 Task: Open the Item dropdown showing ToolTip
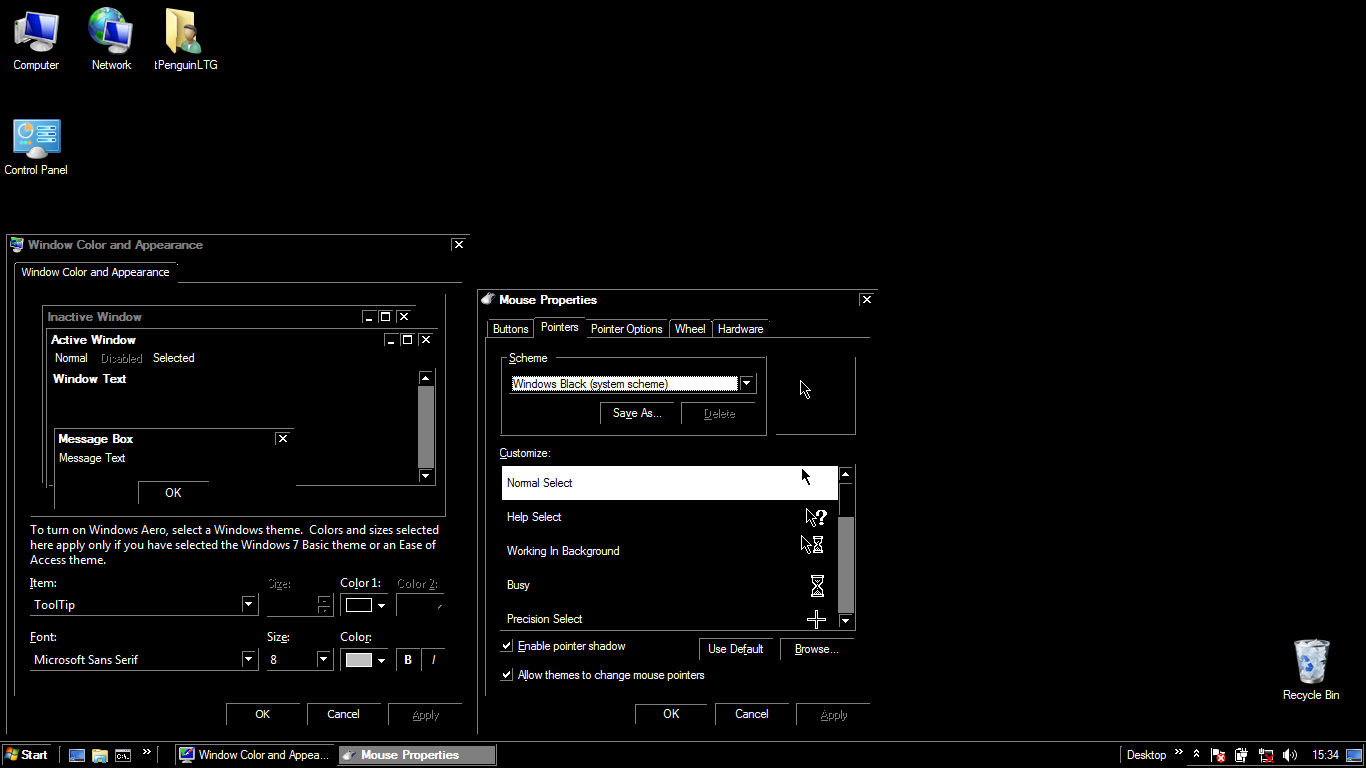tap(249, 604)
